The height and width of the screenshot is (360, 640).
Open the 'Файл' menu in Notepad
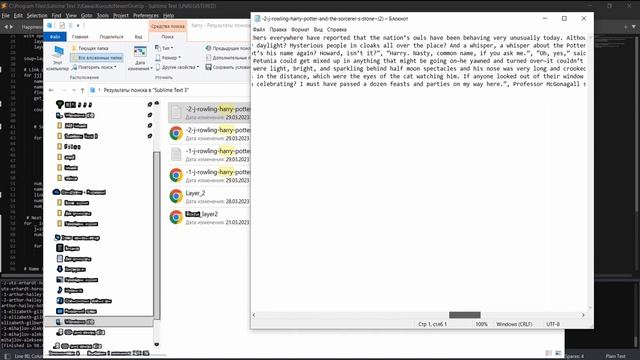(x=259, y=30)
